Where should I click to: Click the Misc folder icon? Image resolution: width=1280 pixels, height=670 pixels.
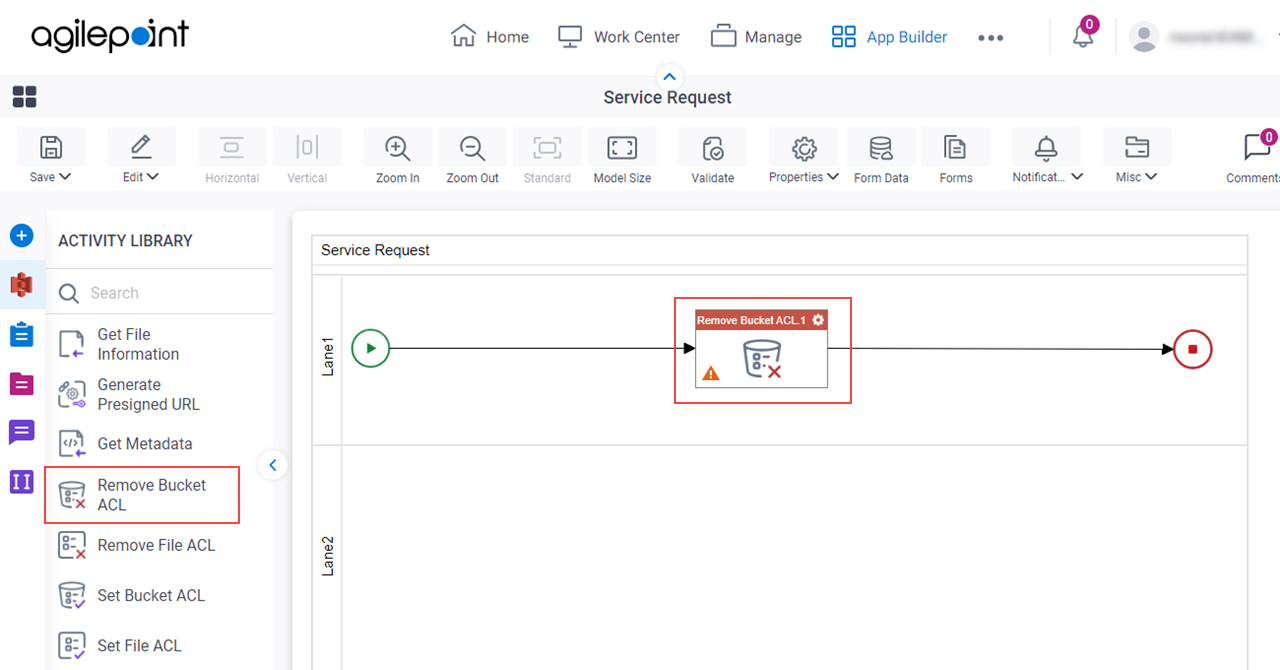[1136, 148]
